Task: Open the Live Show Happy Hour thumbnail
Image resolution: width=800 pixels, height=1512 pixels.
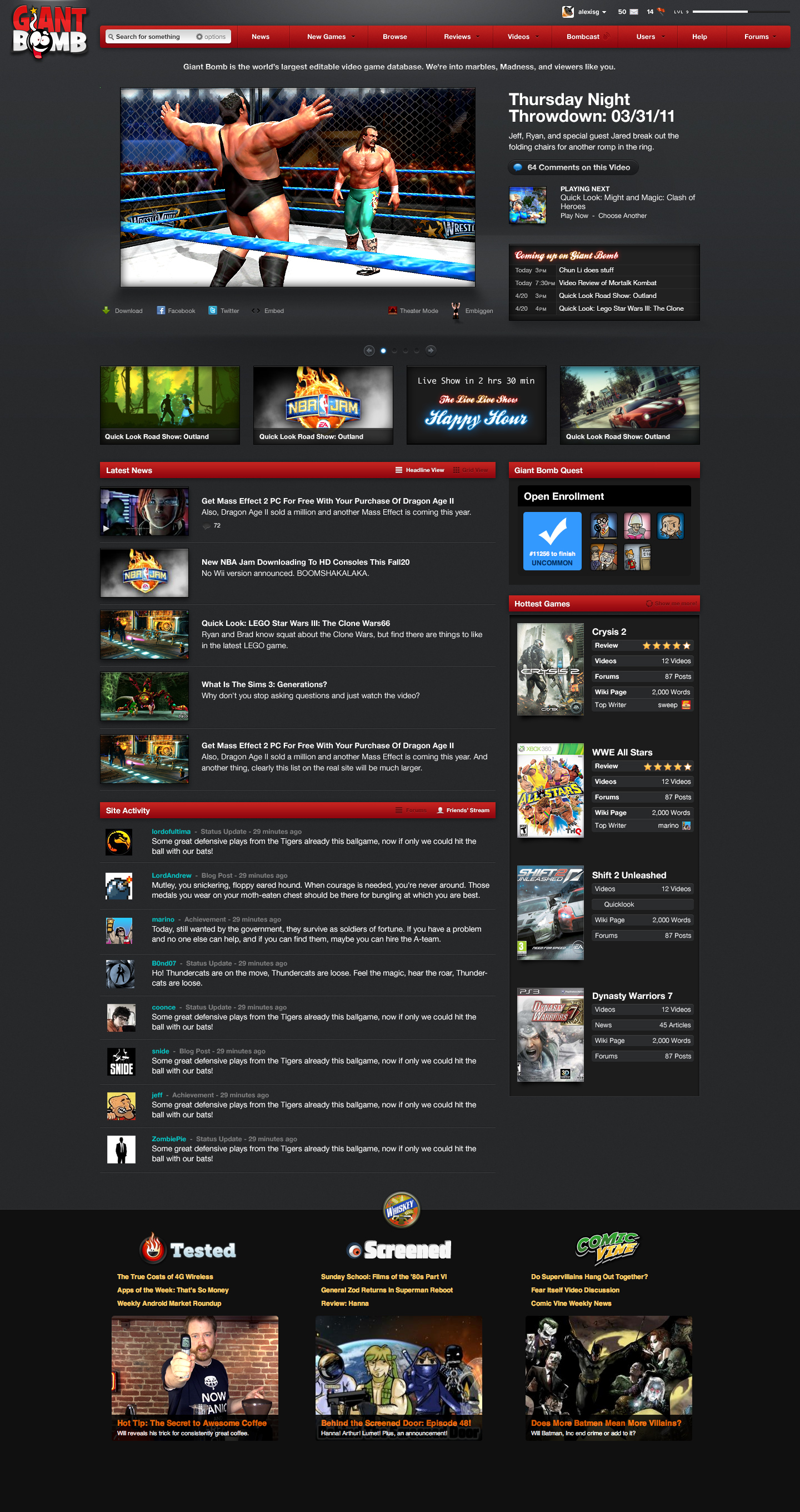Action: click(476, 405)
